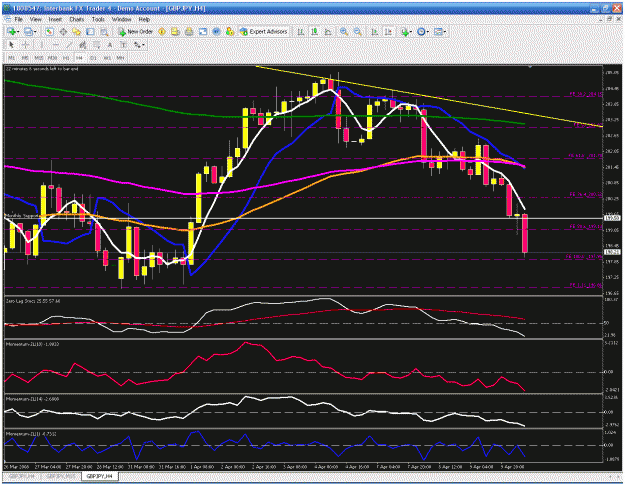Select the H4 timeframe button

(80, 58)
